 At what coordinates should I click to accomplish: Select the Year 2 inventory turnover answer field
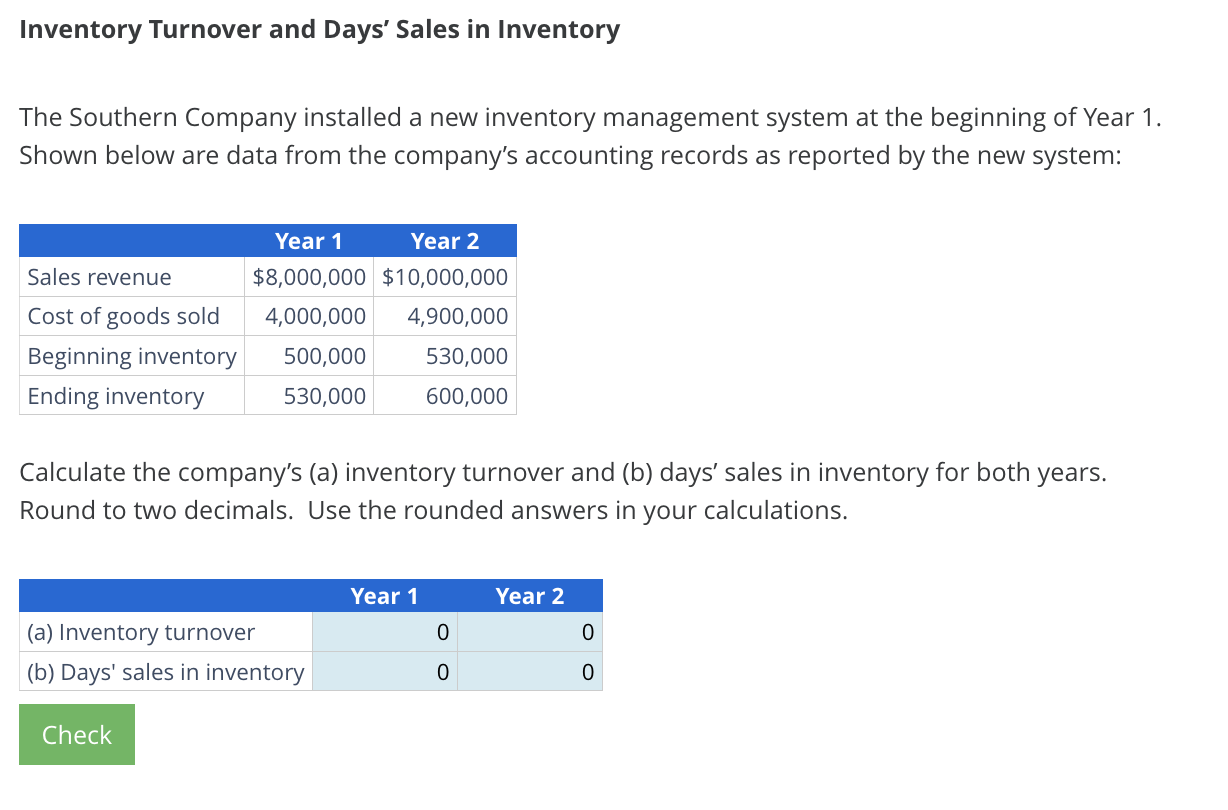tap(530, 632)
